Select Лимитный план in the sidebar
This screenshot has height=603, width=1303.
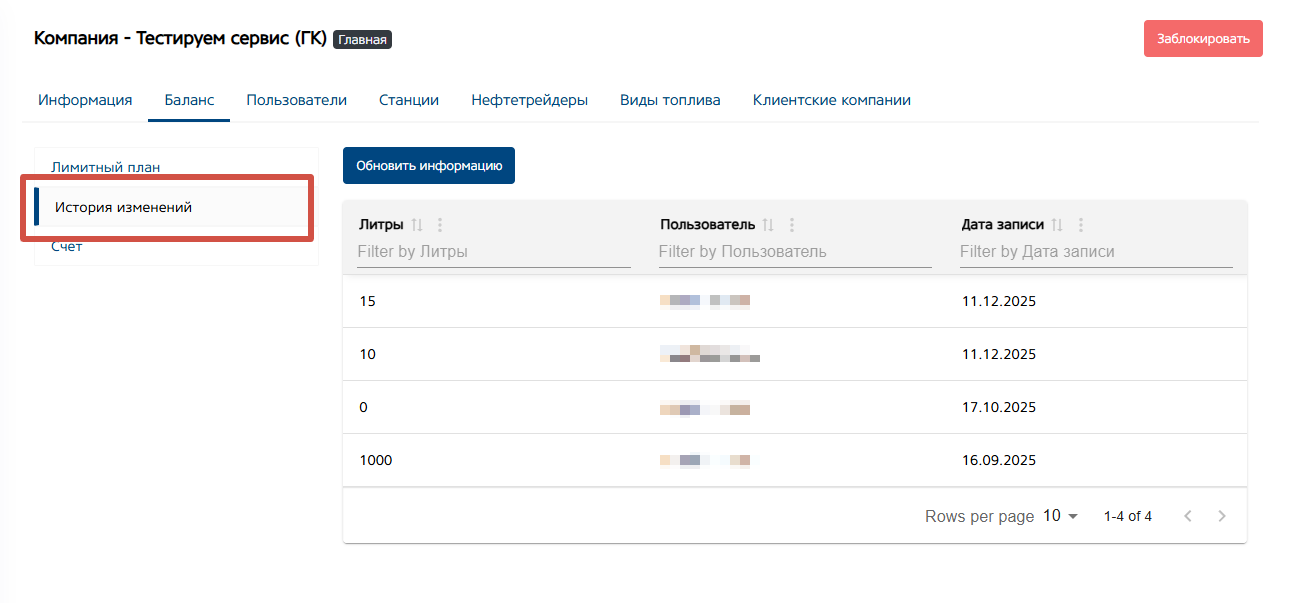point(106,167)
